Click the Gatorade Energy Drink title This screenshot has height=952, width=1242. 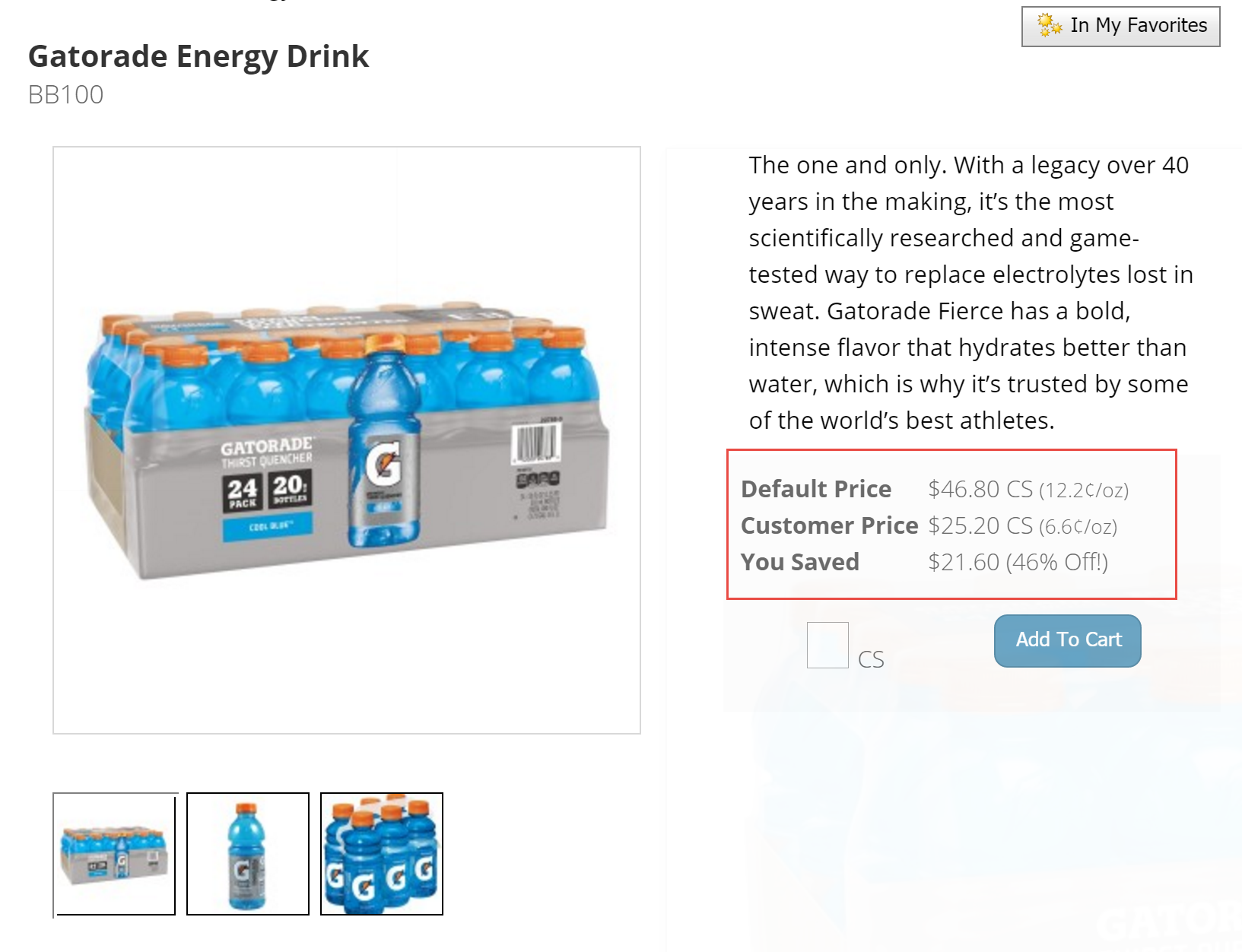[x=199, y=56]
